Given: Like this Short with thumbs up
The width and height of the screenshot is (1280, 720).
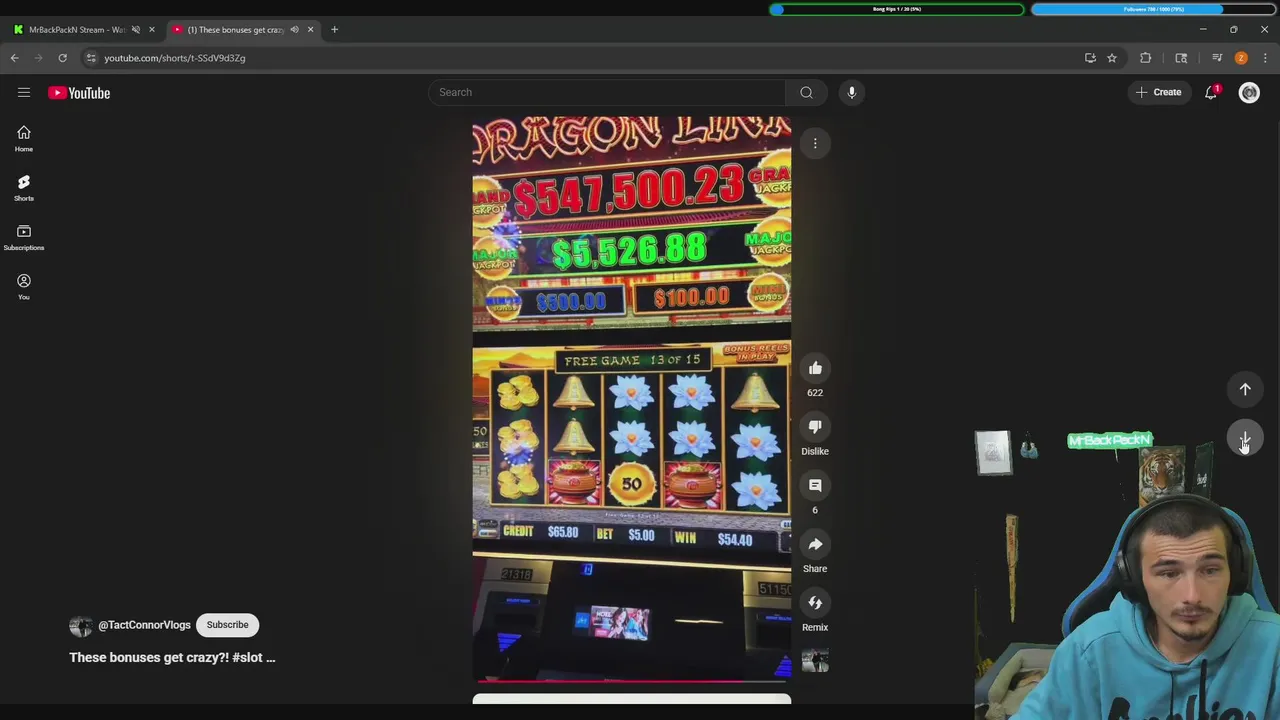Looking at the screenshot, I should point(815,368).
